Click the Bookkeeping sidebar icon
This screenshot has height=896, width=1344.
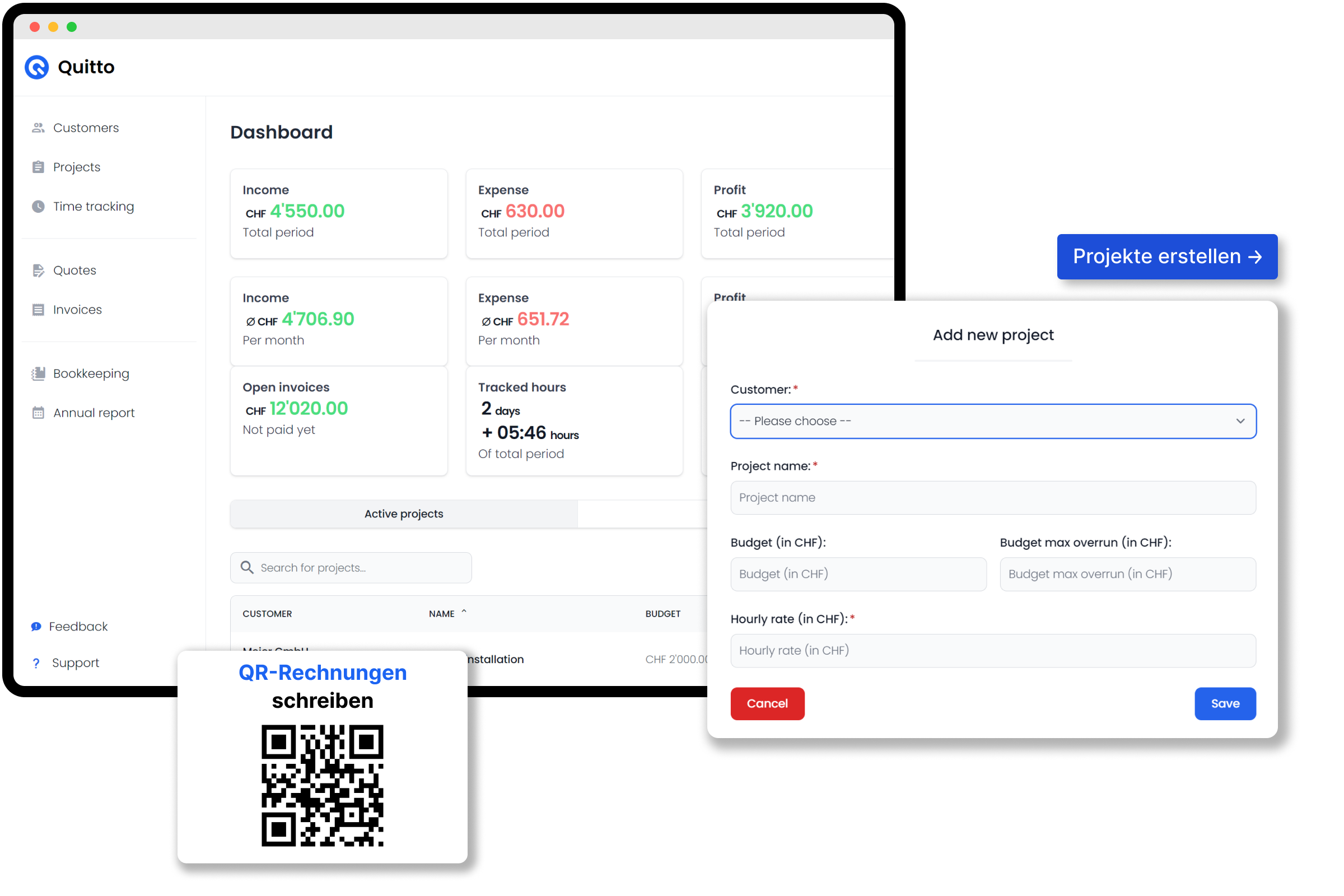pyautogui.click(x=38, y=373)
